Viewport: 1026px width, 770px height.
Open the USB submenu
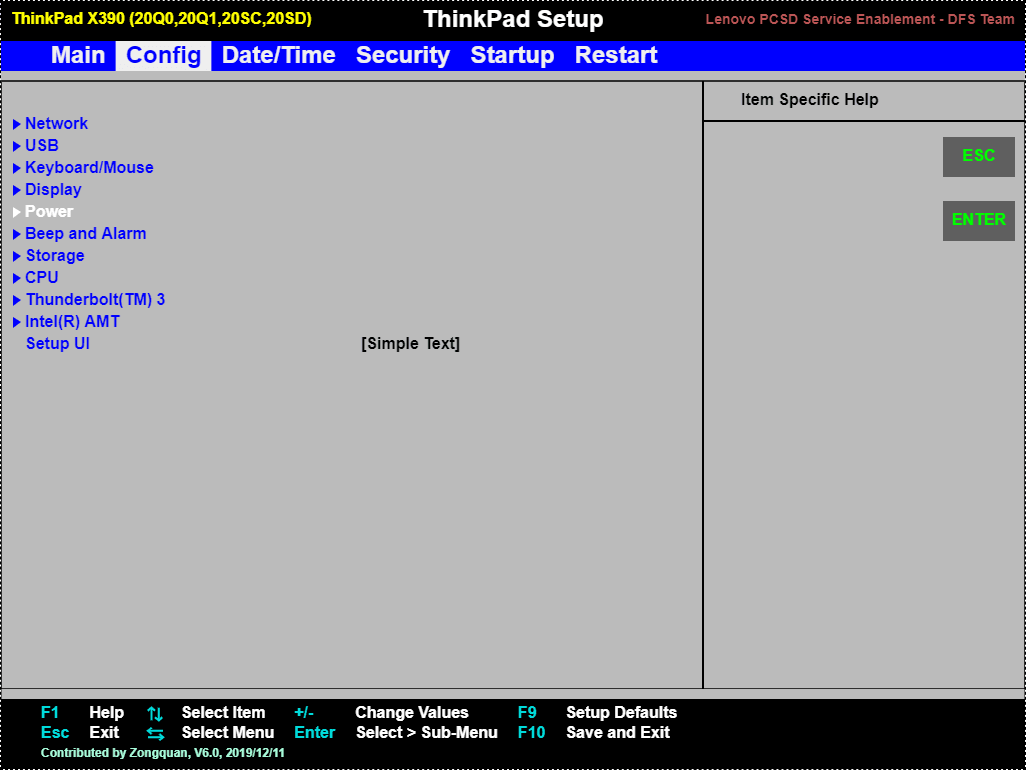(42, 145)
